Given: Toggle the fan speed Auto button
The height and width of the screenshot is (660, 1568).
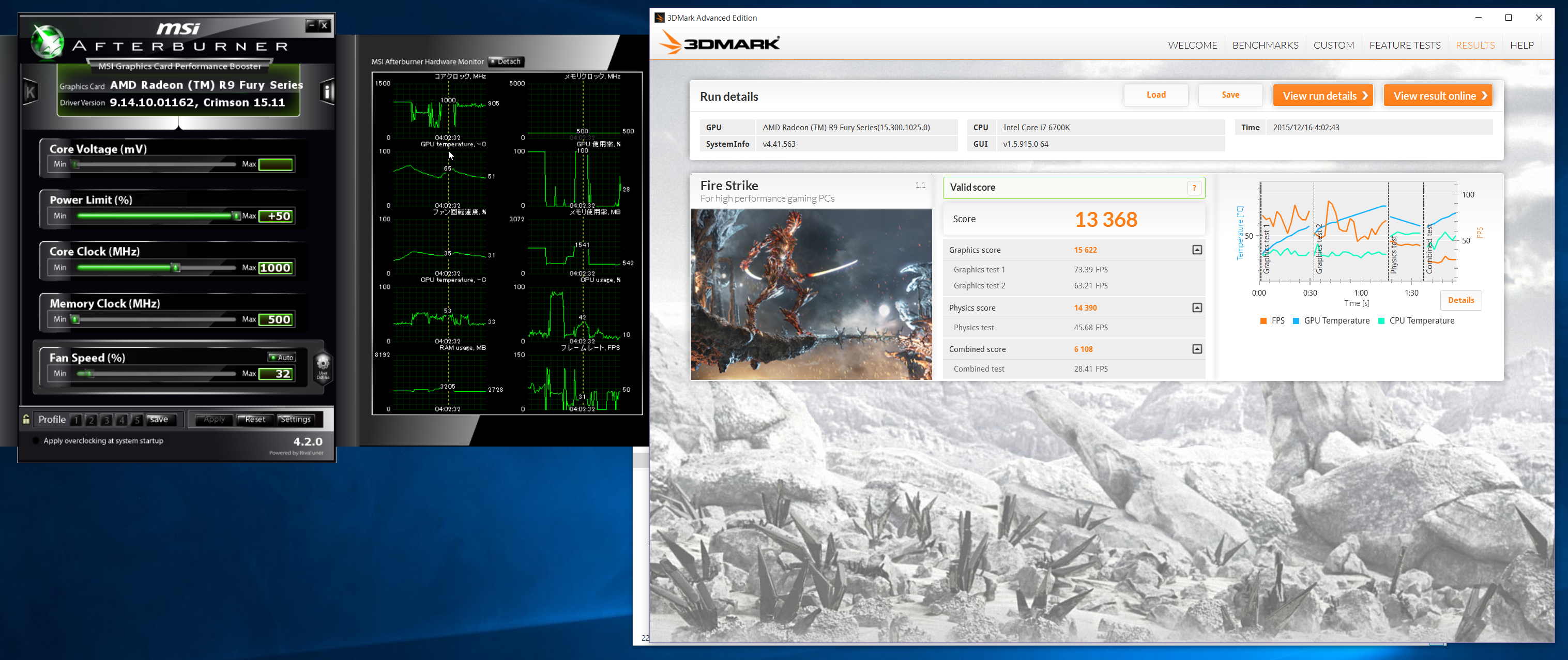Looking at the screenshot, I should point(282,357).
